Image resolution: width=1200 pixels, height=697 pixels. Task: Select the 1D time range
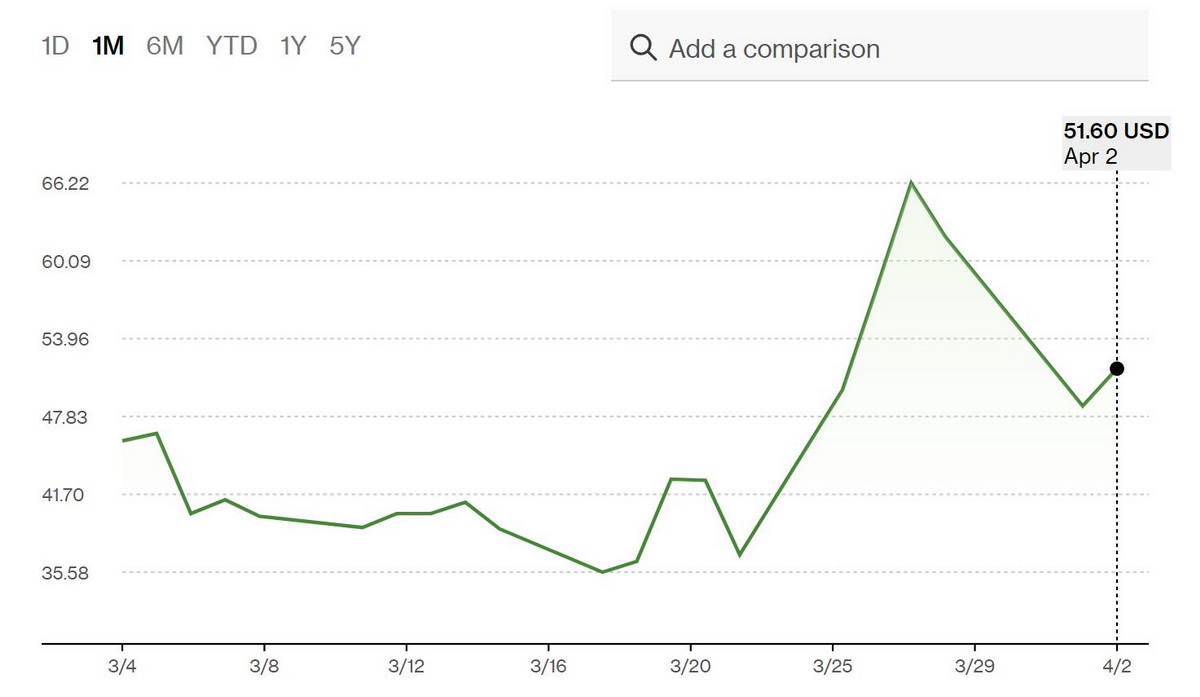[55, 46]
